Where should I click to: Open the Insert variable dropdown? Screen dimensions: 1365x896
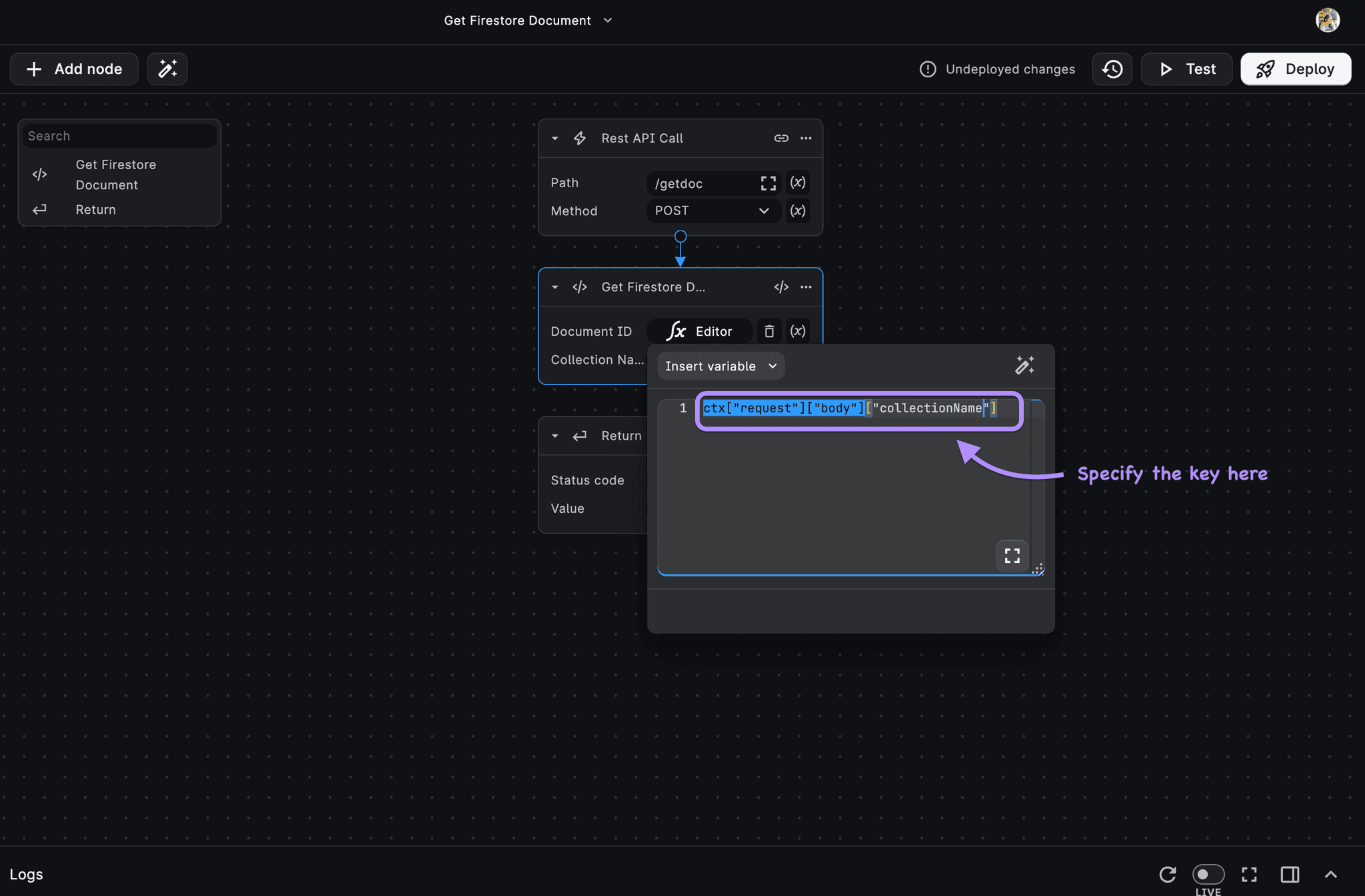(x=720, y=366)
